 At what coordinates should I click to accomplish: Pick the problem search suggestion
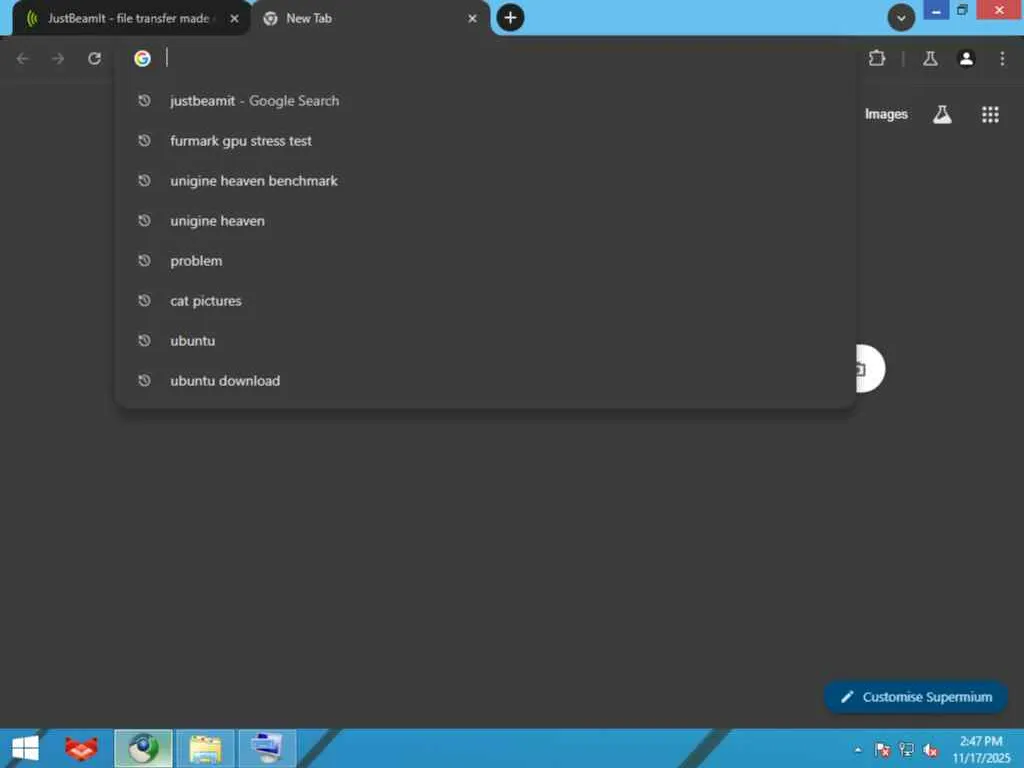click(x=485, y=261)
